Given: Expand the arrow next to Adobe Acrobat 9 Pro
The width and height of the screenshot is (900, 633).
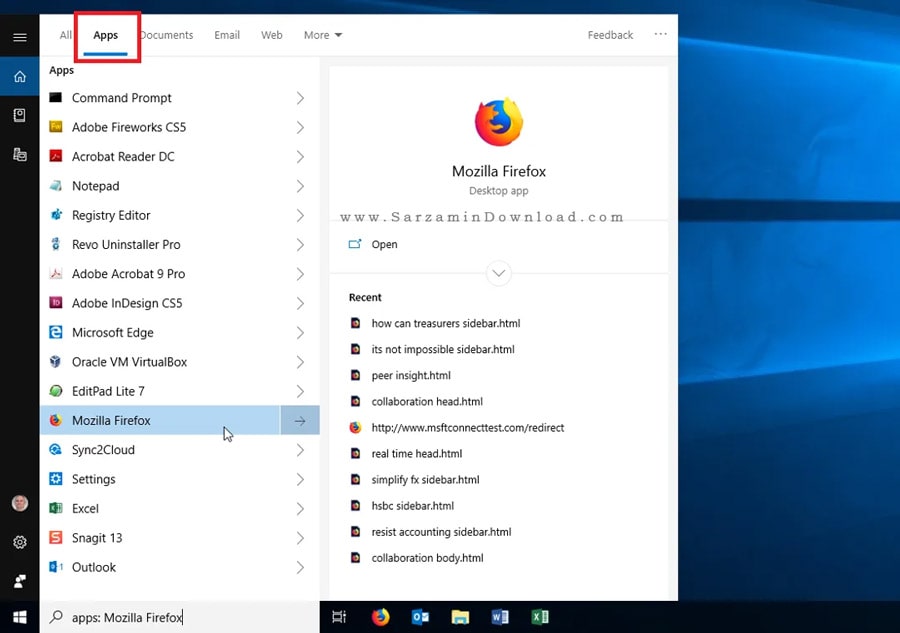Looking at the screenshot, I should 300,274.
